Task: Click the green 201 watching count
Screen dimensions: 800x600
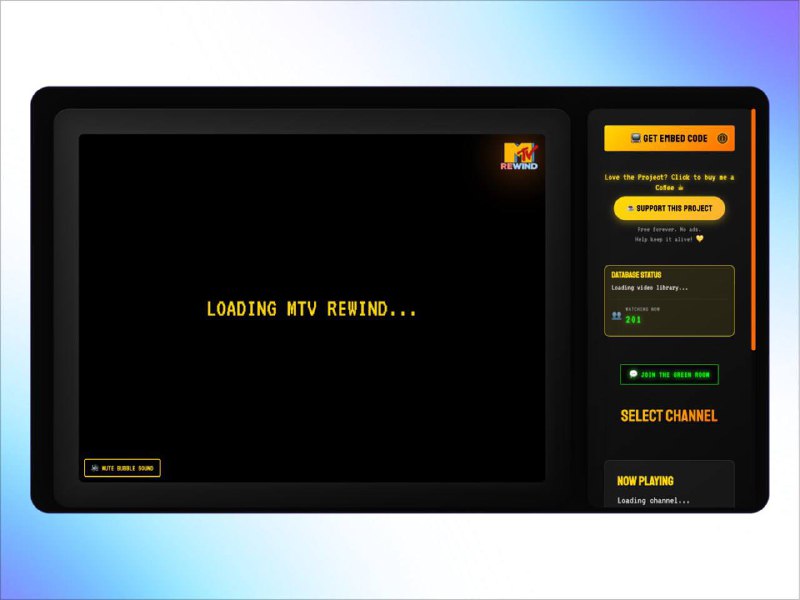Action: [x=633, y=320]
